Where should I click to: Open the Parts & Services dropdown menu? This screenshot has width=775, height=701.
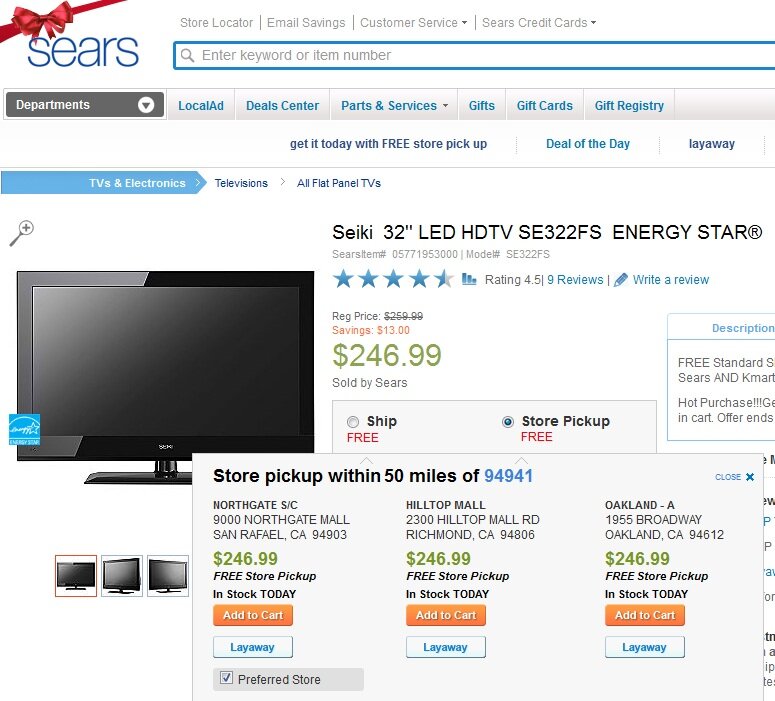click(394, 106)
